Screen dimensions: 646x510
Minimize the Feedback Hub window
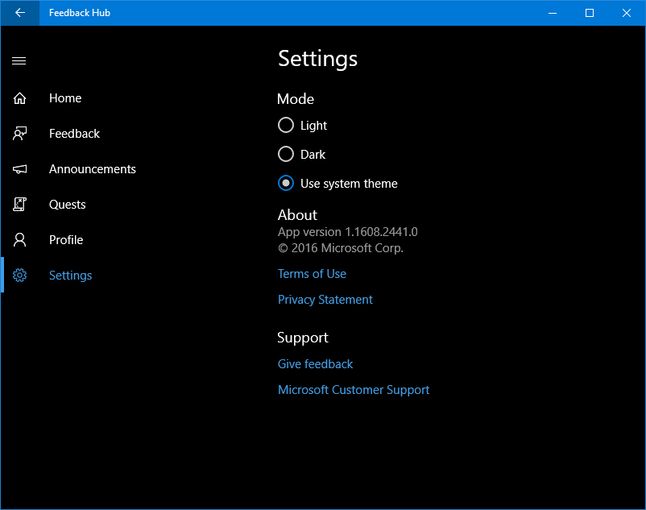[552, 13]
